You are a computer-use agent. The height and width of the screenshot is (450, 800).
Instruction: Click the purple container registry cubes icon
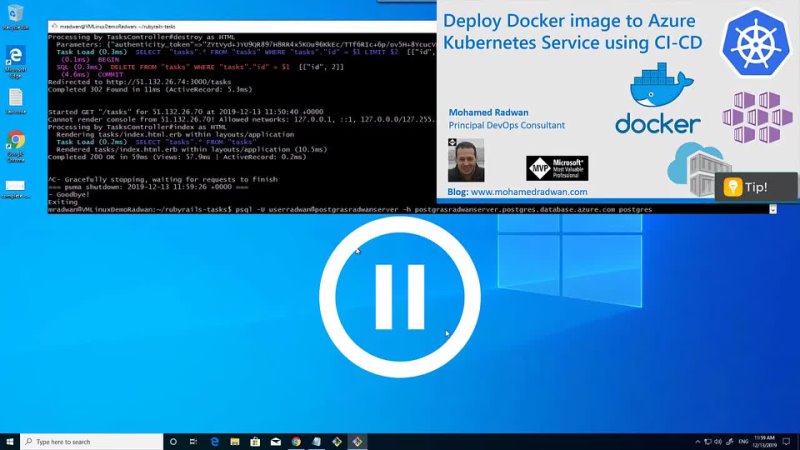click(x=758, y=117)
